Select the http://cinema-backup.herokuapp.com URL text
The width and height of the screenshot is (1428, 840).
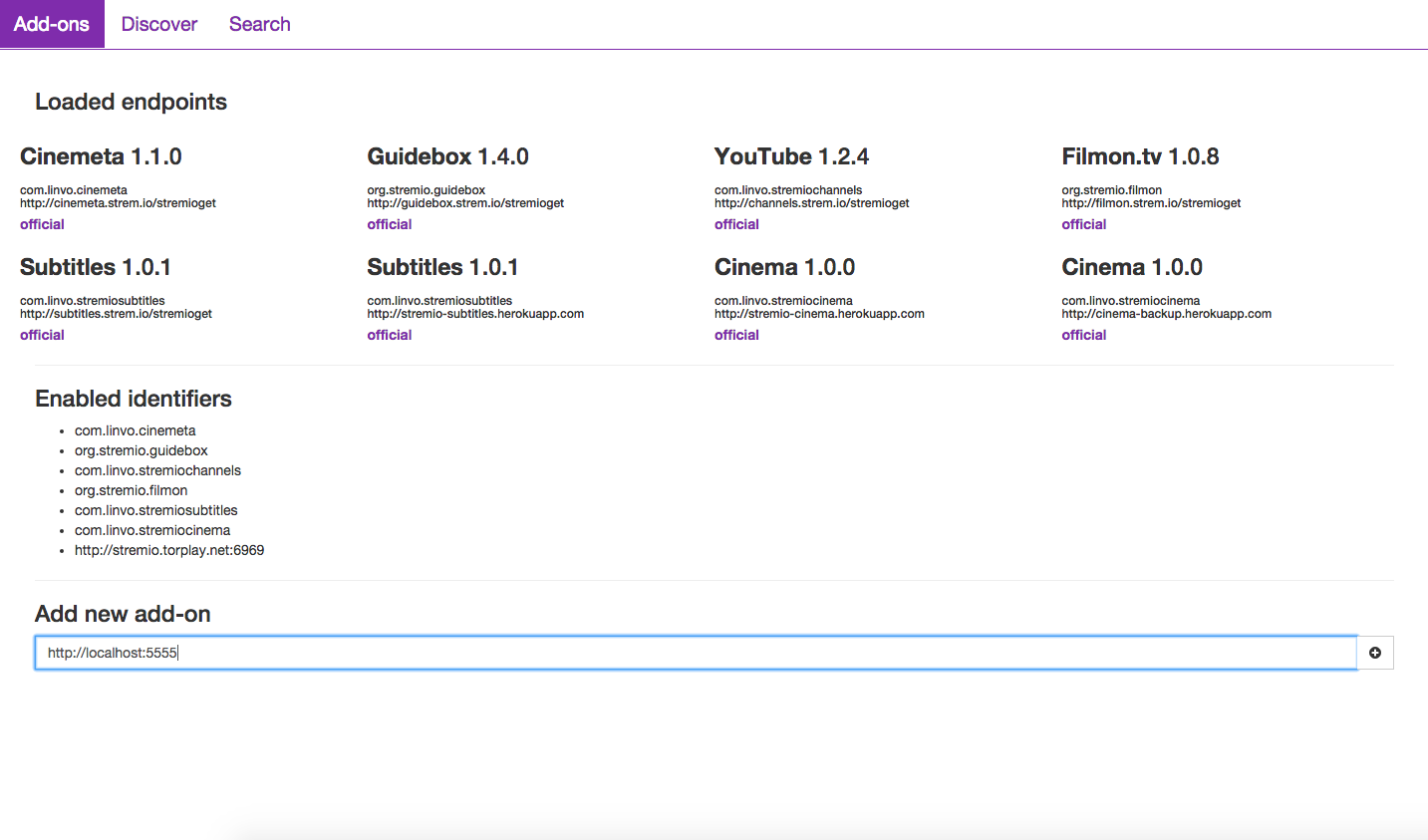point(1166,314)
